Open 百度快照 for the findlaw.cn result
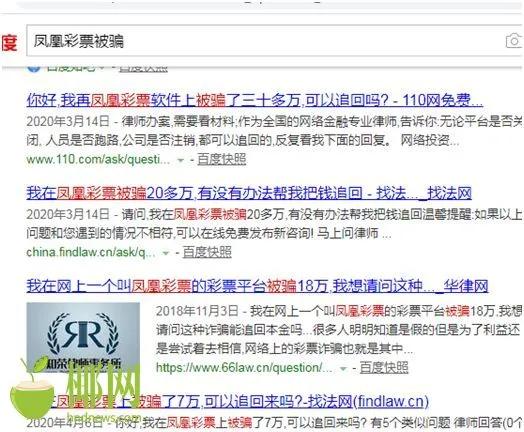524x432 pixels. (x=207, y=252)
